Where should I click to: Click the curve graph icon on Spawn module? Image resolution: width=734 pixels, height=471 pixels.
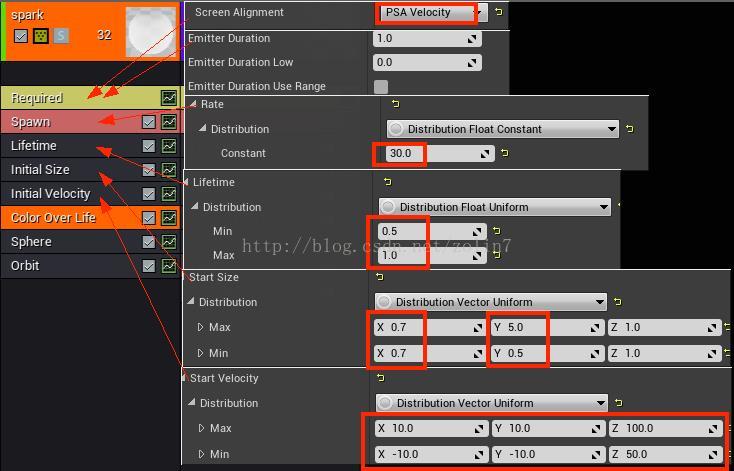click(169, 122)
